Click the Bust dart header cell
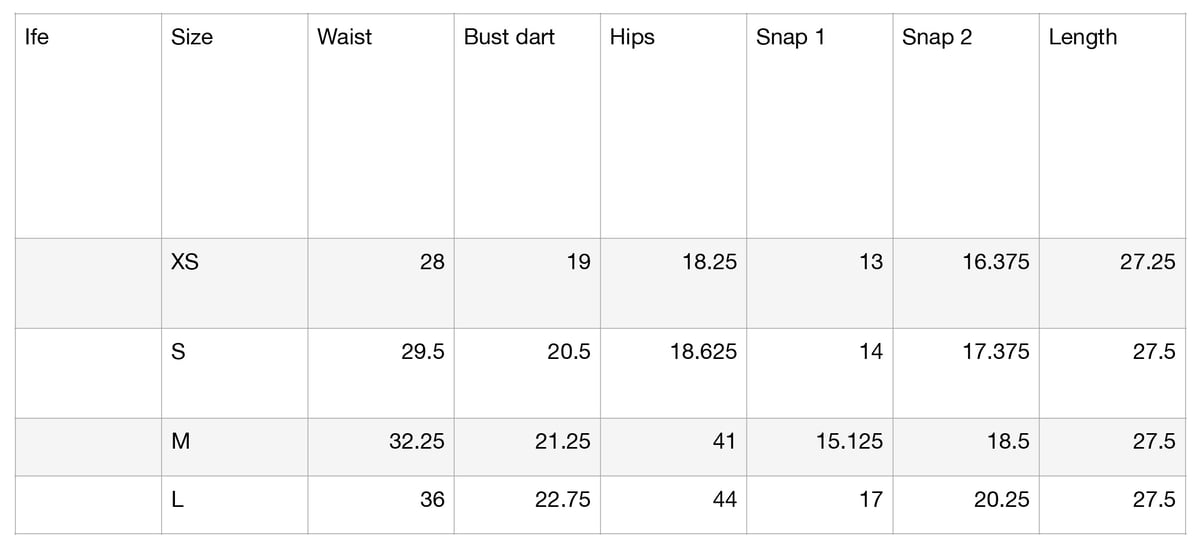1200x548 pixels. pyautogui.click(x=527, y=126)
